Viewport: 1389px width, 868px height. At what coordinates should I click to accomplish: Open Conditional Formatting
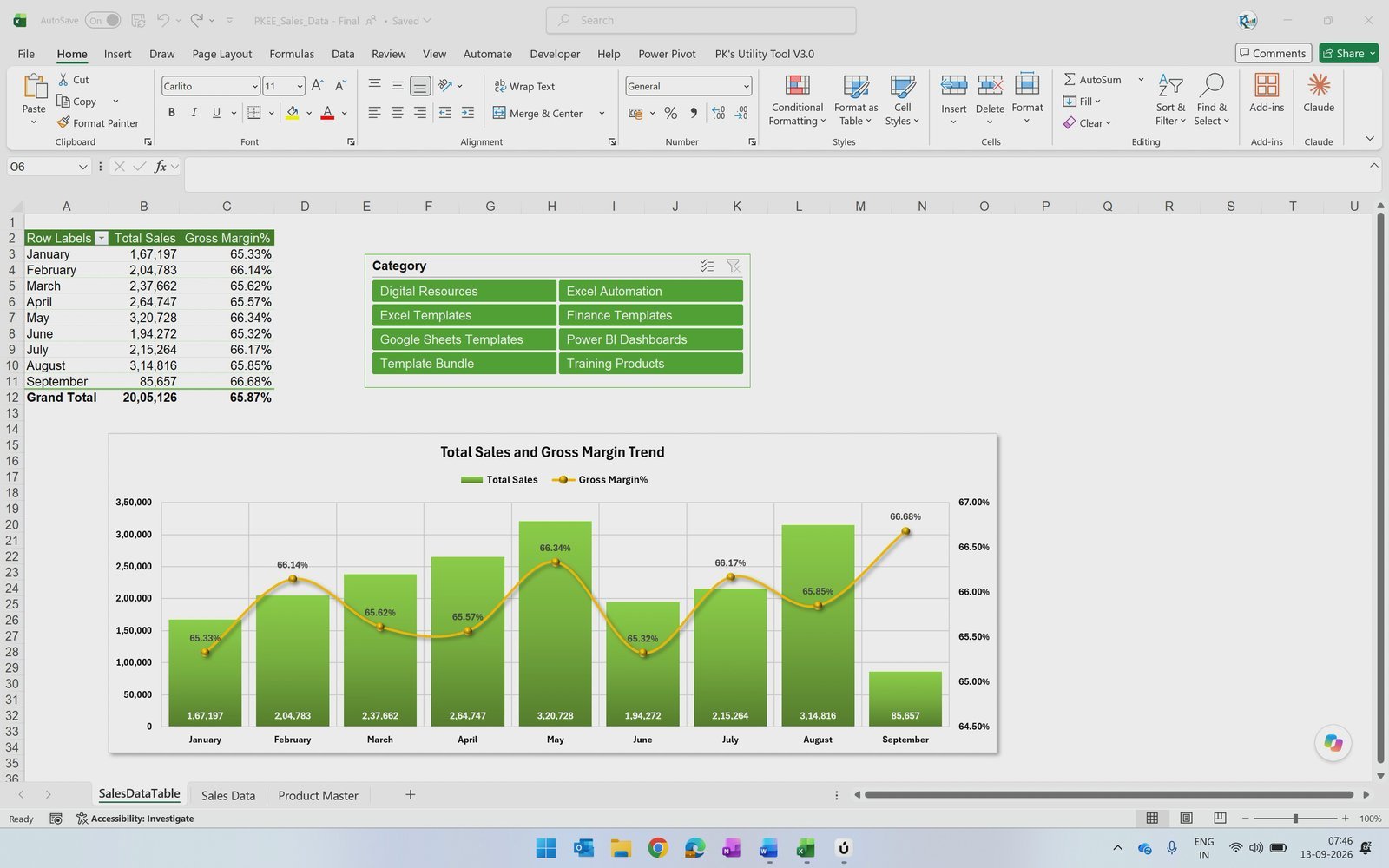(x=797, y=101)
